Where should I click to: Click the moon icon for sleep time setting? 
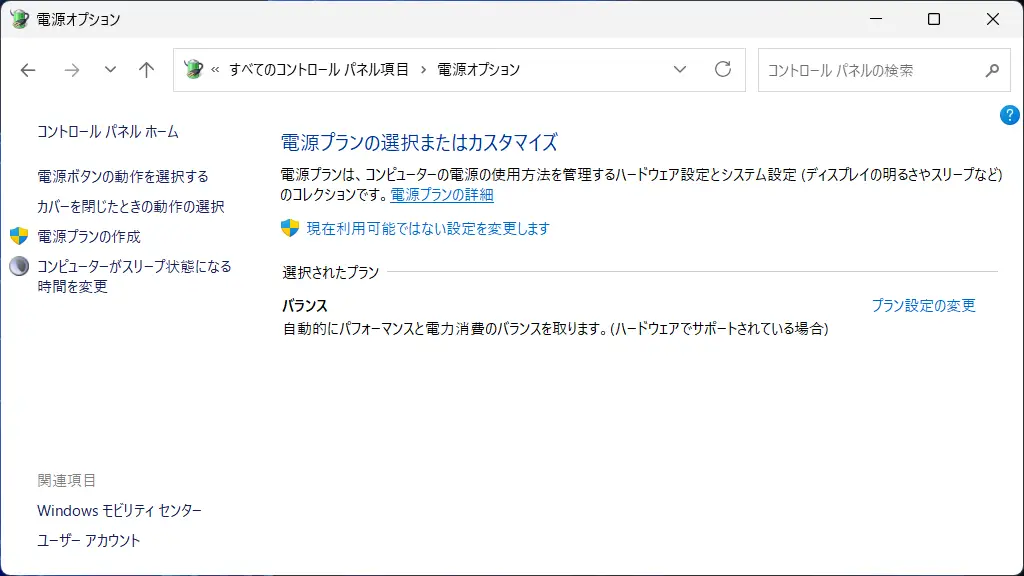(19, 266)
